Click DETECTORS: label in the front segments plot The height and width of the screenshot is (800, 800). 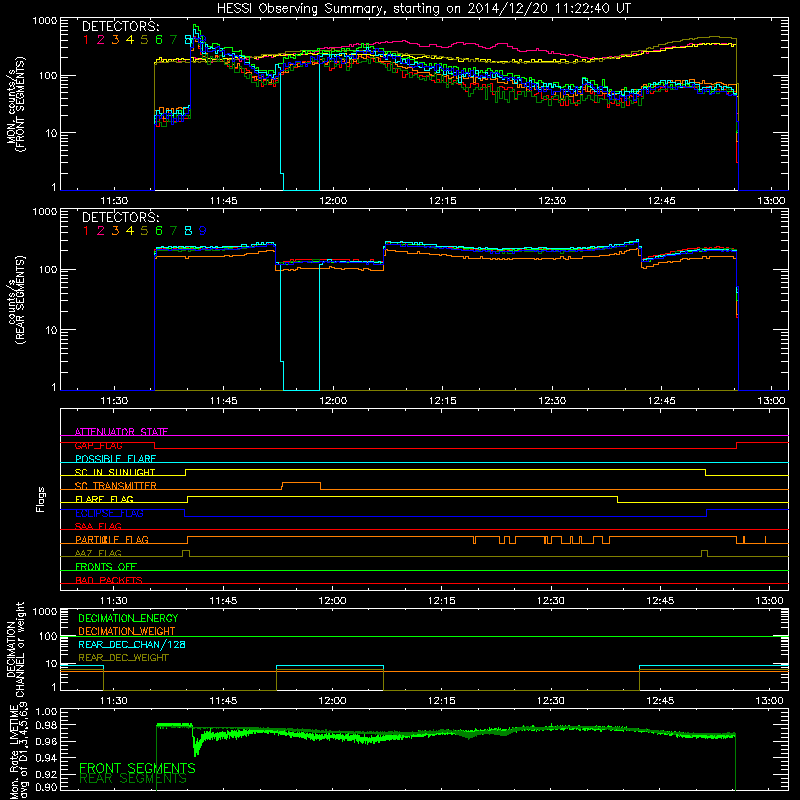[120, 26]
